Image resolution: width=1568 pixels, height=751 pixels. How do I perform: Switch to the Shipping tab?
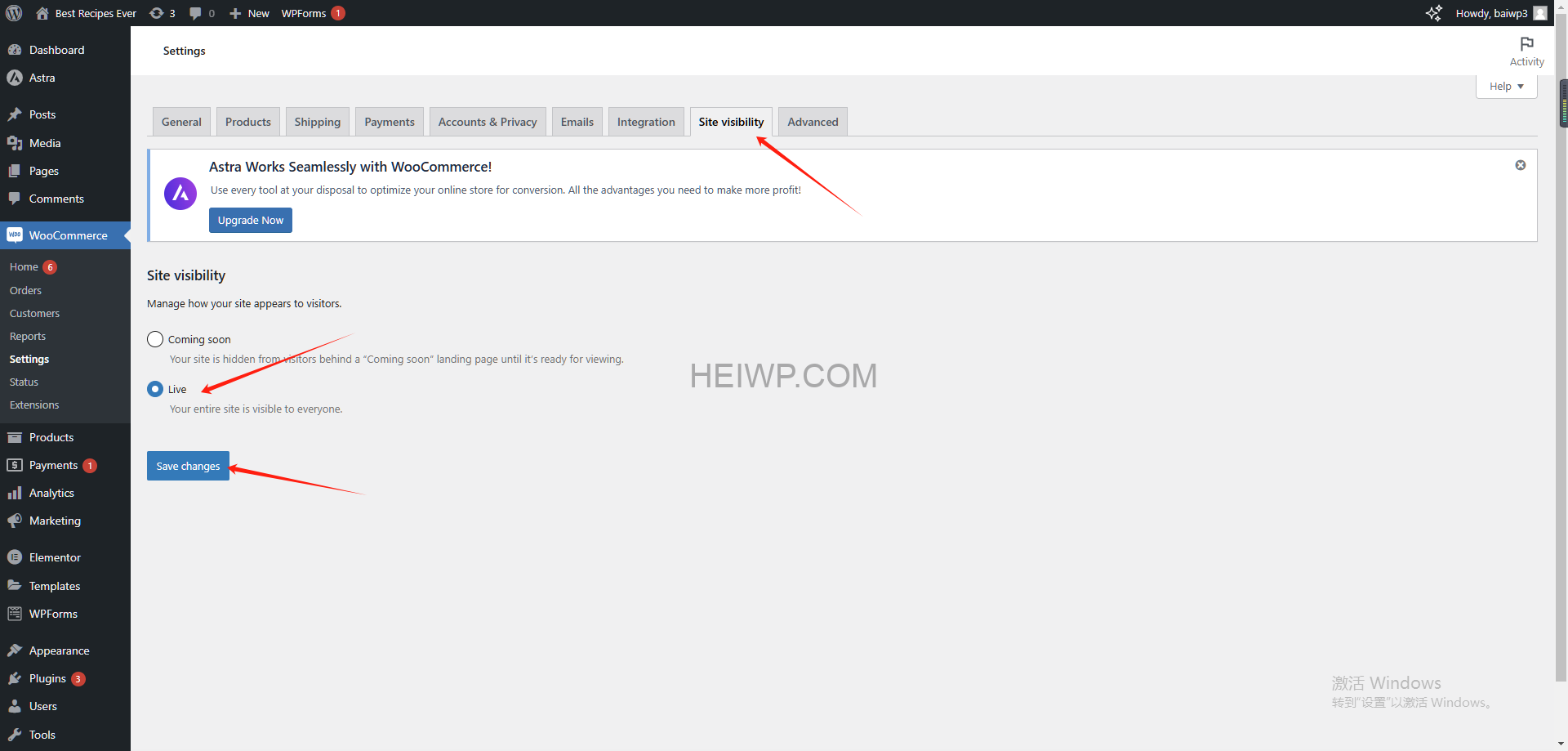coord(318,122)
